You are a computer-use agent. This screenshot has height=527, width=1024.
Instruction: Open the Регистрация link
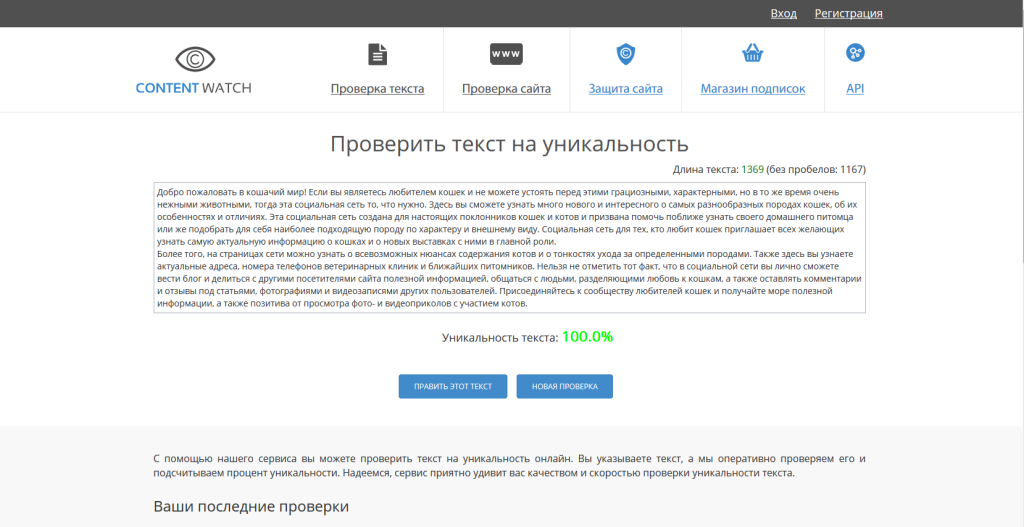848,13
